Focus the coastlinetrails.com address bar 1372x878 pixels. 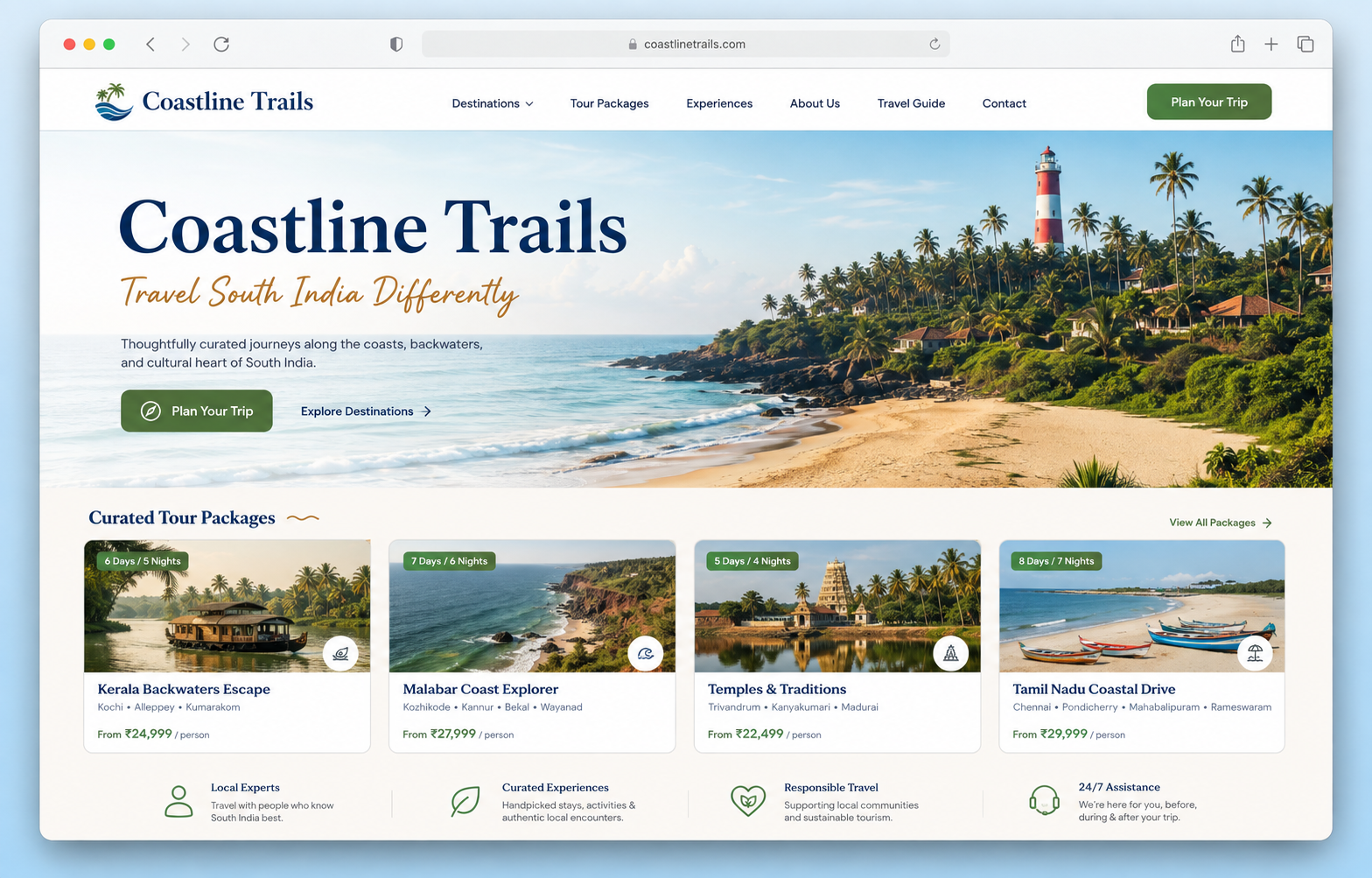pyautogui.click(x=686, y=44)
